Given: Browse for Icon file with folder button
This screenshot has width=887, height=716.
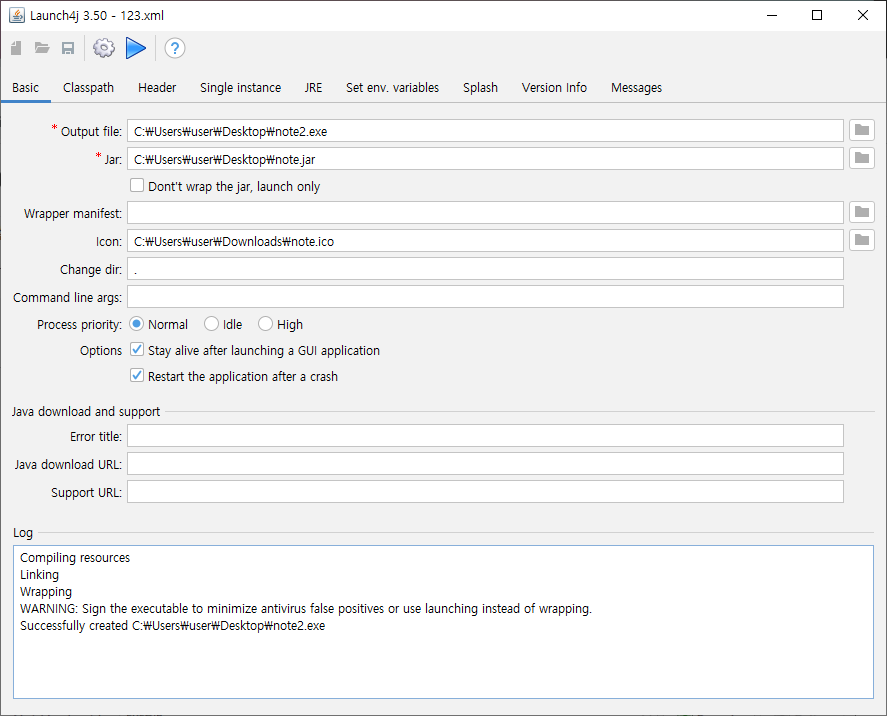Looking at the screenshot, I should click(x=862, y=240).
